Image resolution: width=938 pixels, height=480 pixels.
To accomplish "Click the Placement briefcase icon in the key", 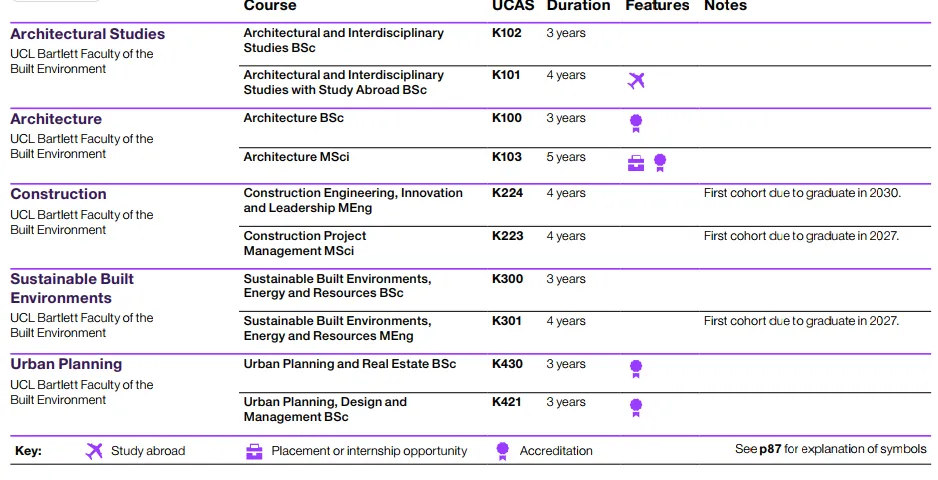I will click(254, 451).
